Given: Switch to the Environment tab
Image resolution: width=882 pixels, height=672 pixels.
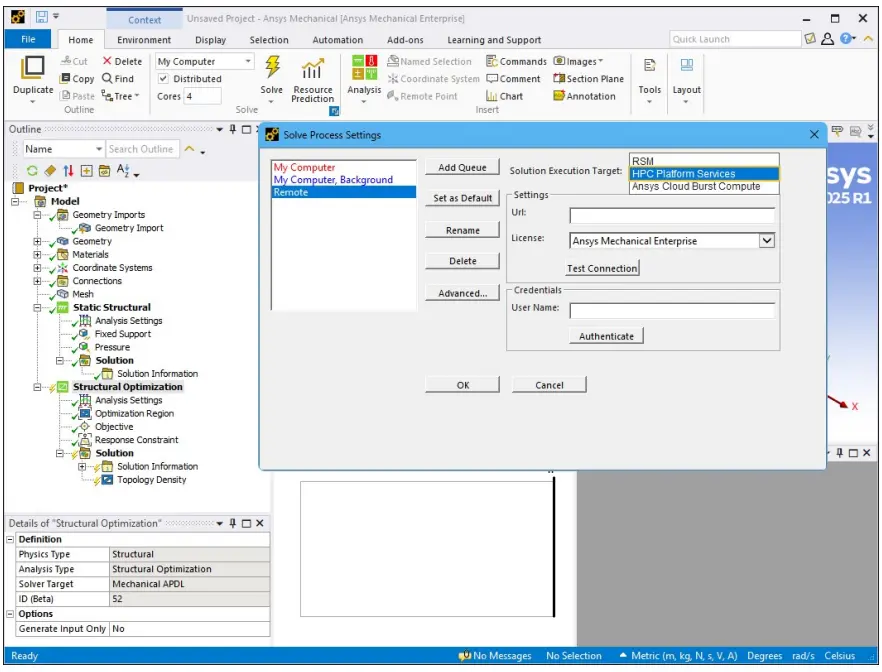Looking at the screenshot, I should pos(144,40).
